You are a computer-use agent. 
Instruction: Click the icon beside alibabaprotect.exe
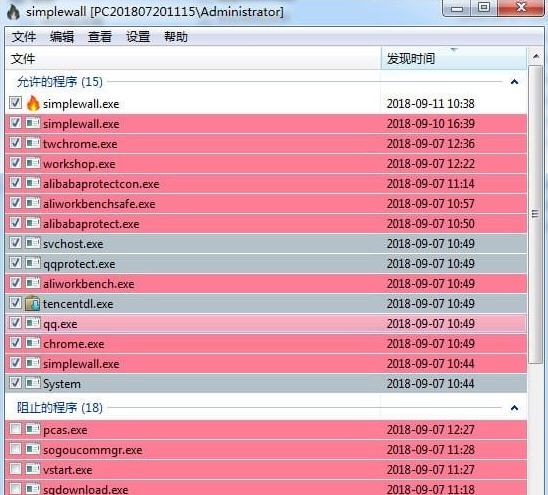(33, 223)
